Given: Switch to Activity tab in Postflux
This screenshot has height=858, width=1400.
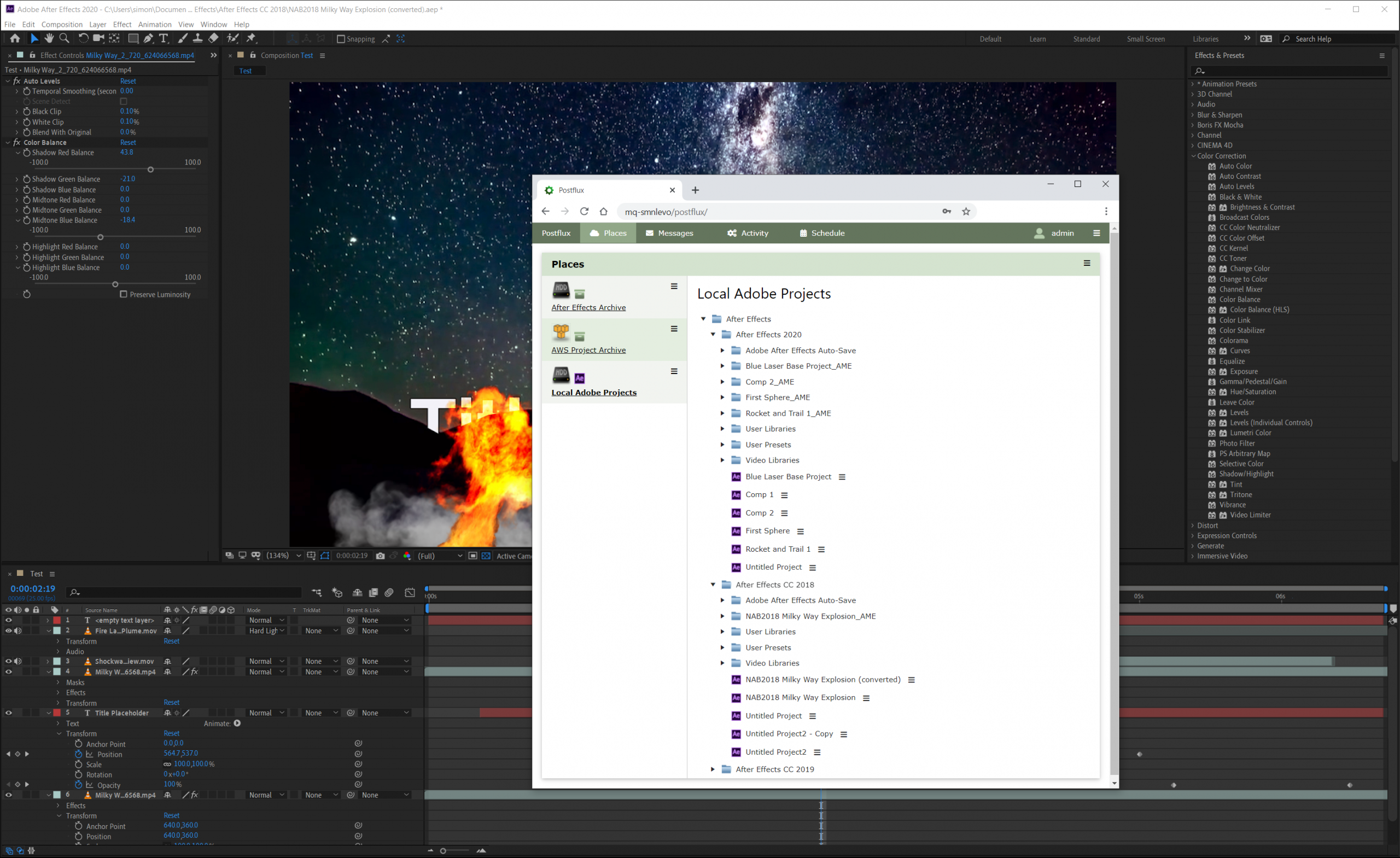Looking at the screenshot, I should click(748, 233).
